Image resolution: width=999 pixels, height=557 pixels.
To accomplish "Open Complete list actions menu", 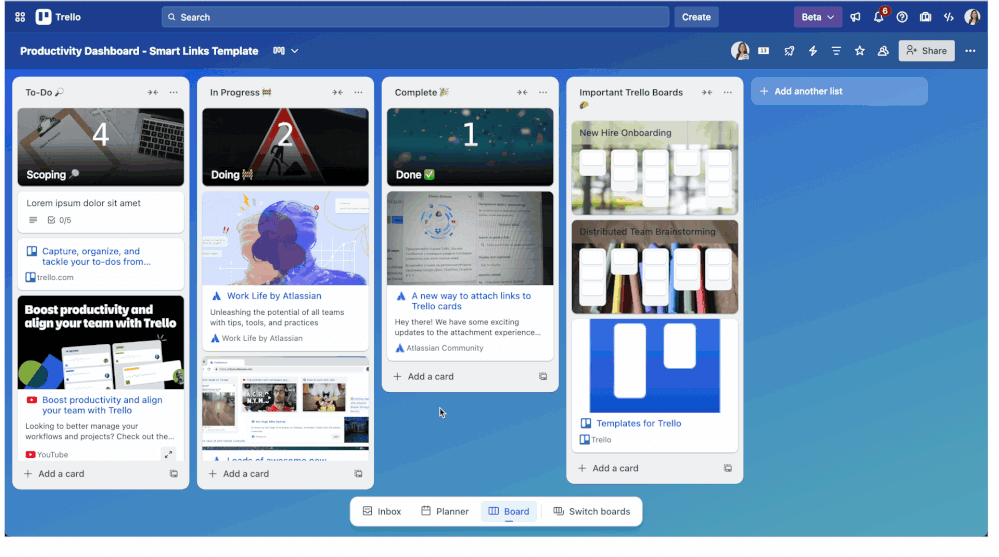I will point(543,92).
